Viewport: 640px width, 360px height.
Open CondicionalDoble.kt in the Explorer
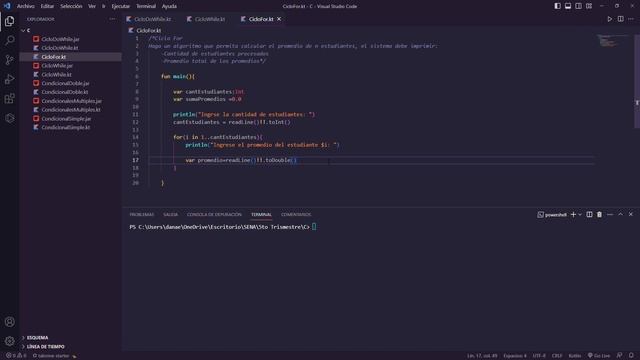tap(64, 92)
